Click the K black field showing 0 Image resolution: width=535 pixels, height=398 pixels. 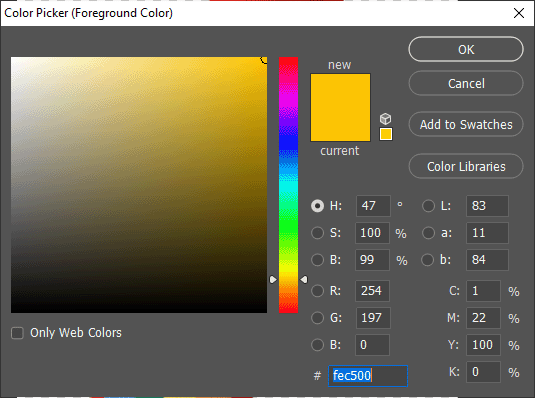(x=483, y=372)
